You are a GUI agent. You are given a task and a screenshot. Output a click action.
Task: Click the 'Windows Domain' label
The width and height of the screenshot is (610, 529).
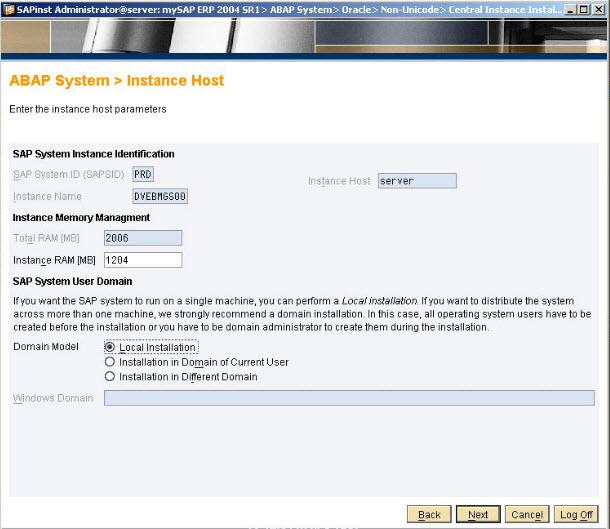(53, 398)
